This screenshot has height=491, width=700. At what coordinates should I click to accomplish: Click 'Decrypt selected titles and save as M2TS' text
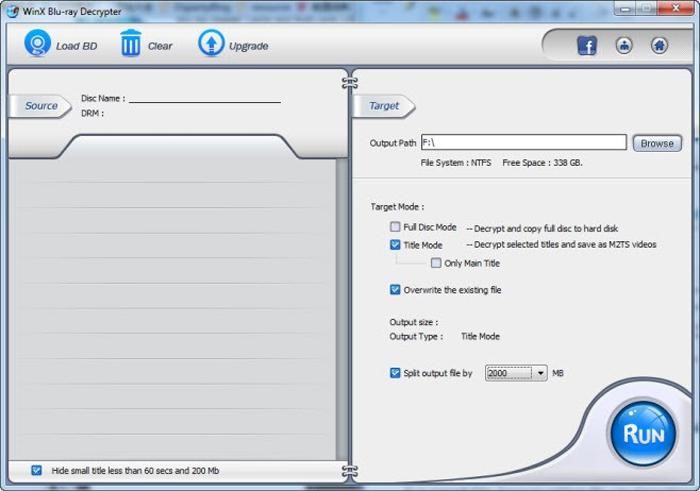point(565,245)
